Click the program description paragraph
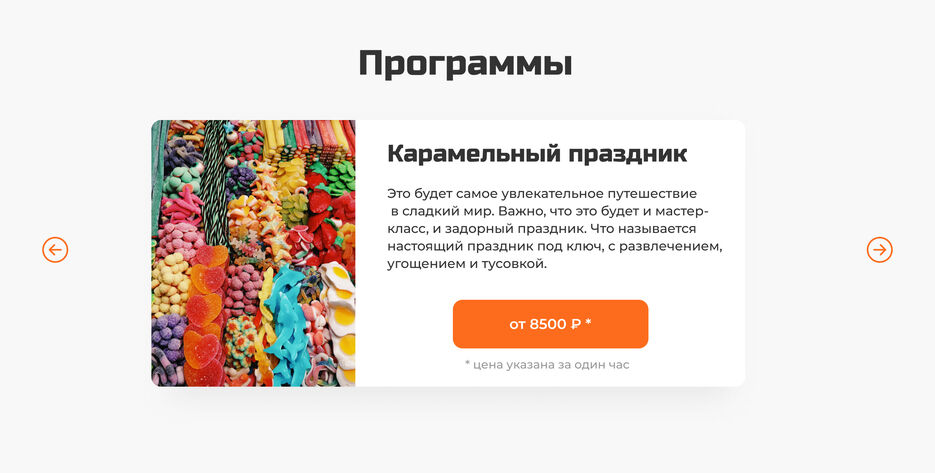This screenshot has height=473, width=935. (555, 228)
